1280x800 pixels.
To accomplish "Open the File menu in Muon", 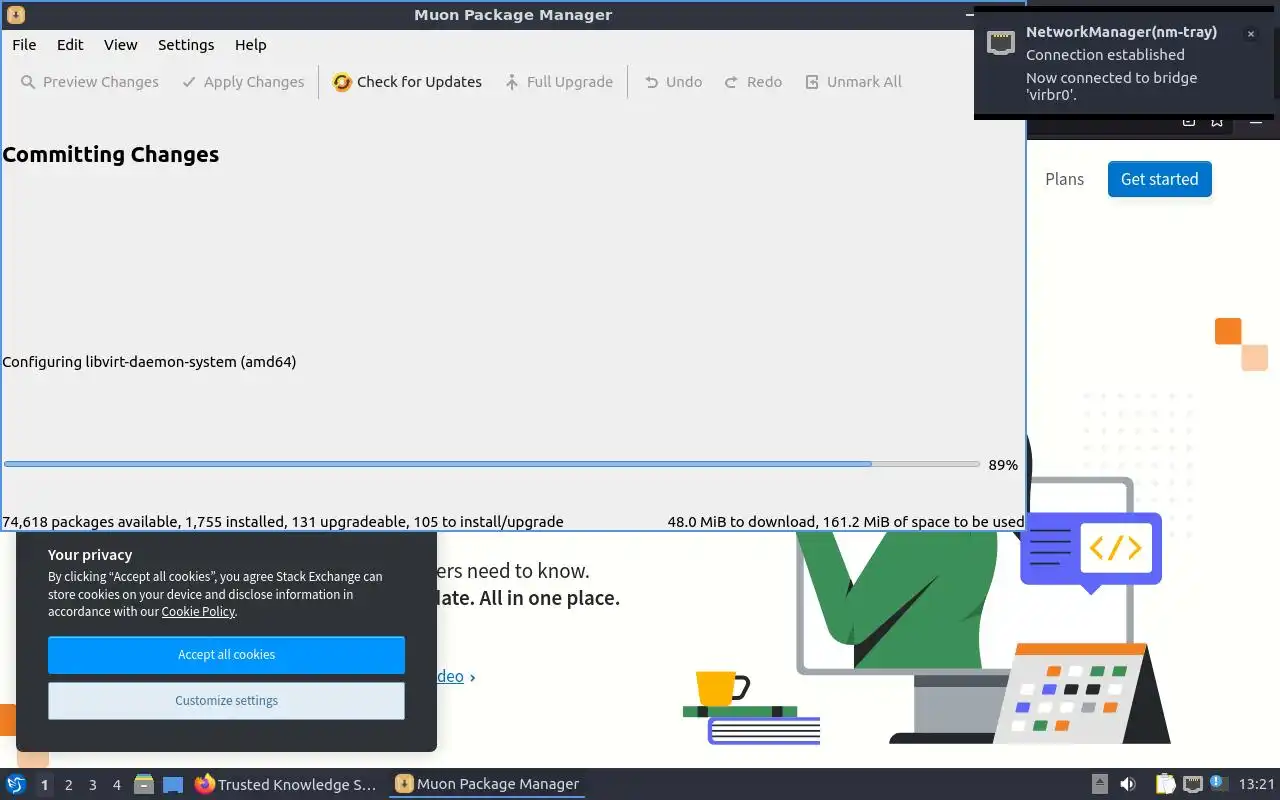I will pos(24,45).
